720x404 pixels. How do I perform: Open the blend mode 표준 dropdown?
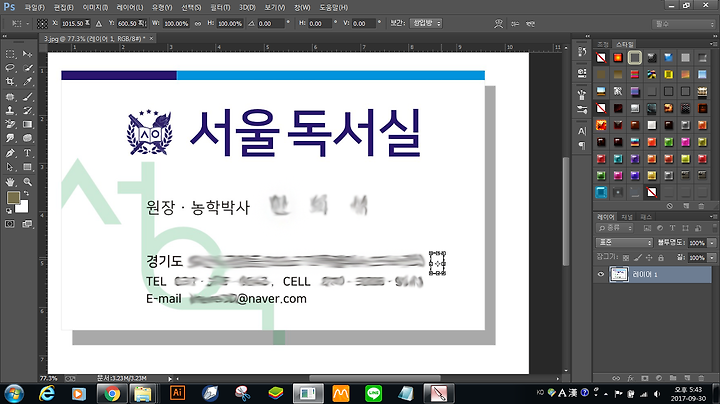click(624, 242)
